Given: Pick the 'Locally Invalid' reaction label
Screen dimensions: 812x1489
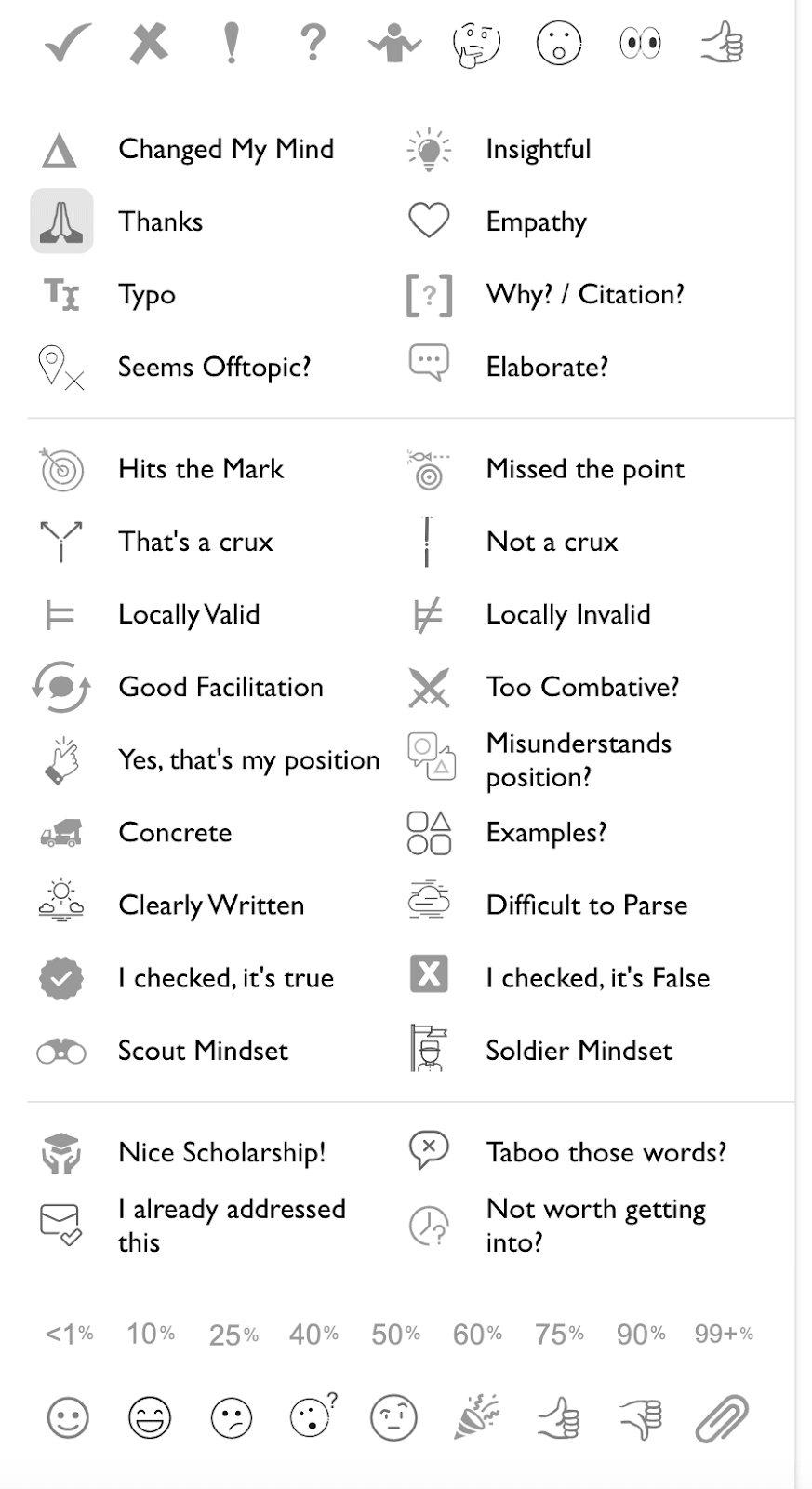Looking at the screenshot, I should [568, 614].
